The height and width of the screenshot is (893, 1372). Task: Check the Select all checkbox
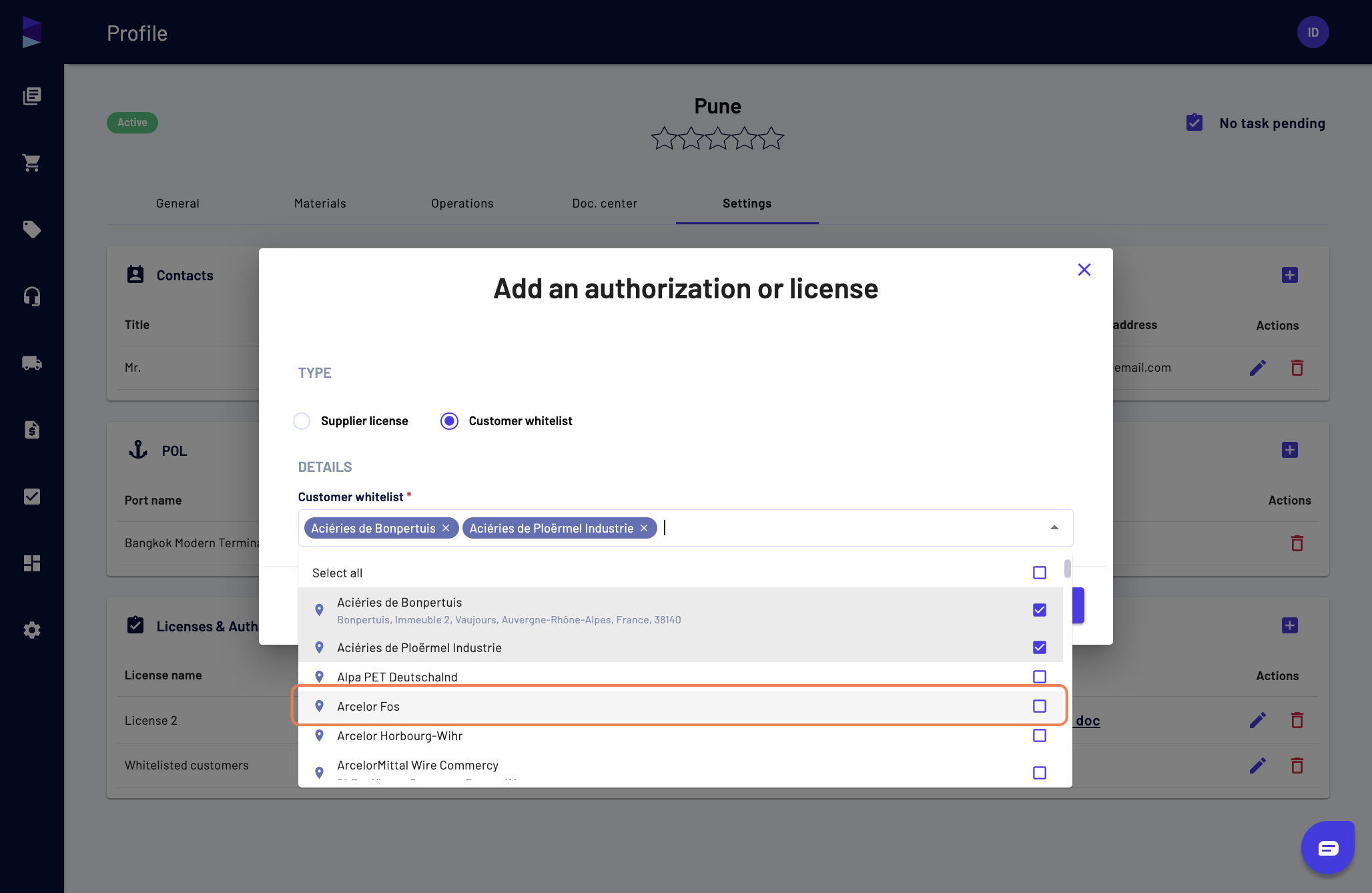[x=1039, y=573]
